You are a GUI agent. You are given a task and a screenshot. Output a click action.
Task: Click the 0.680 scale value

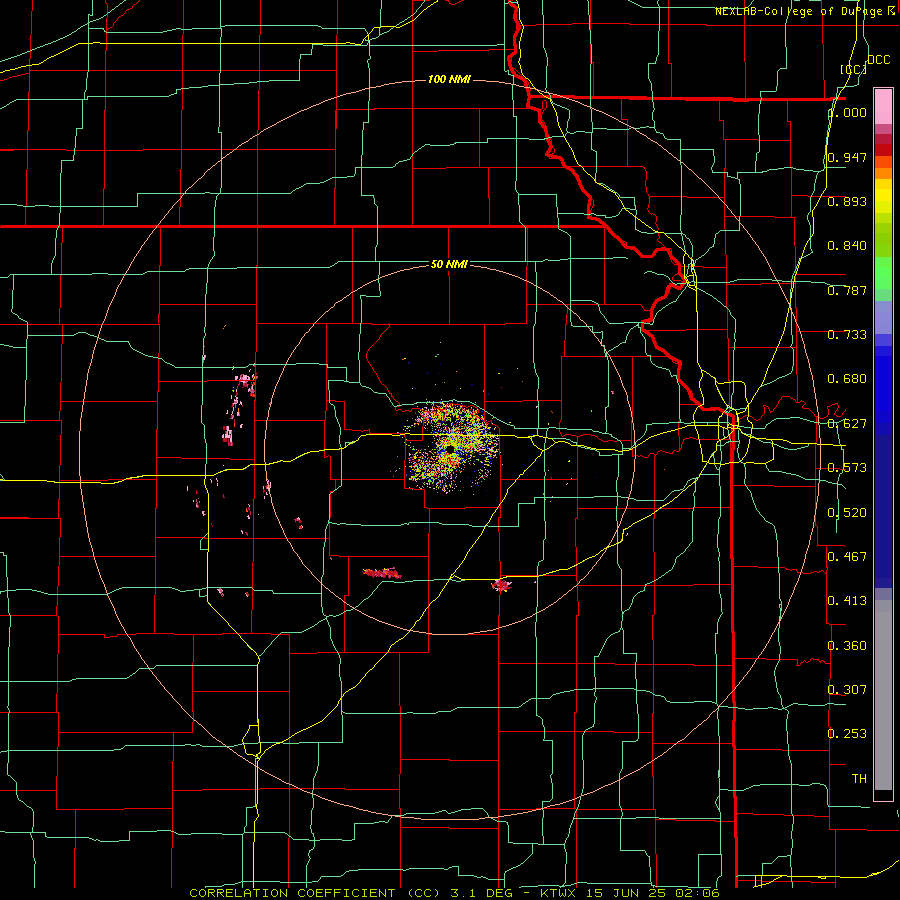click(x=847, y=379)
